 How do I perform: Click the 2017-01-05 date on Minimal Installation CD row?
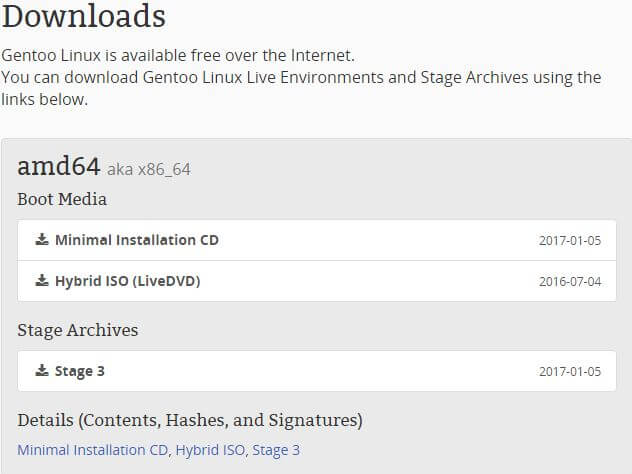point(570,241)
